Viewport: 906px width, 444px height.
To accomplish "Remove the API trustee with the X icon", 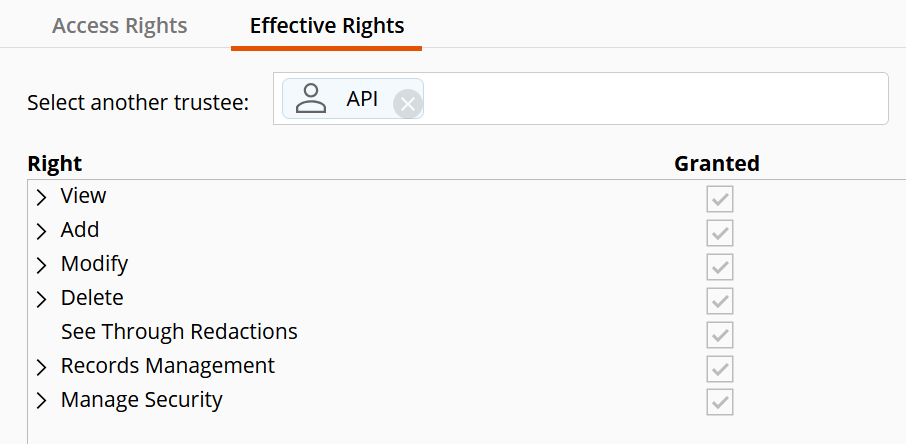I will tap(408, 104).
